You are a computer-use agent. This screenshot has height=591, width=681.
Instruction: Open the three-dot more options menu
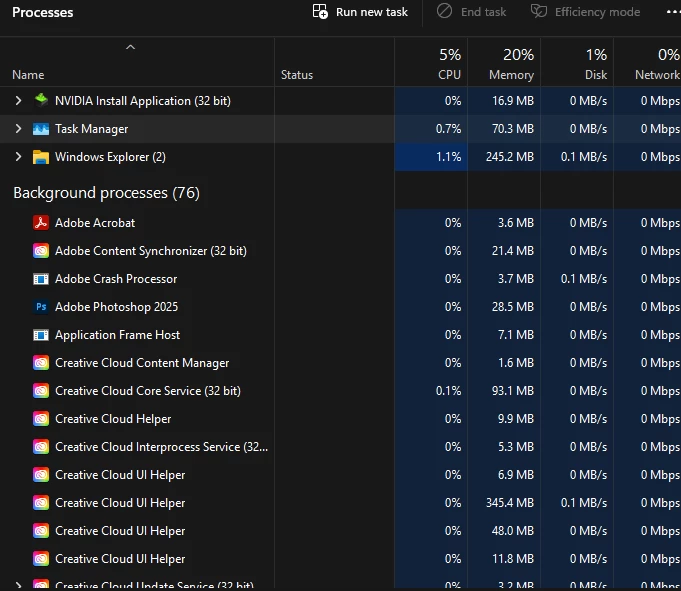673,12
